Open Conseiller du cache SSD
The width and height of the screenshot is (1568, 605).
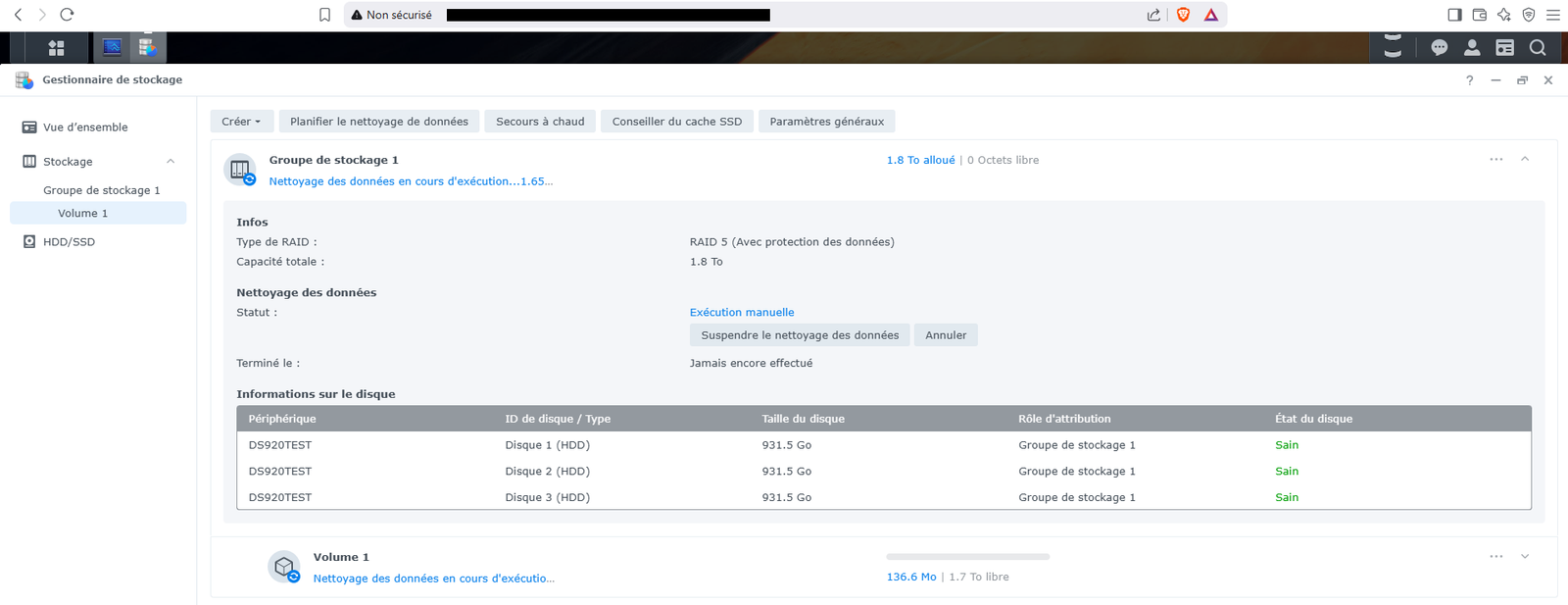[x=677, y=122]
